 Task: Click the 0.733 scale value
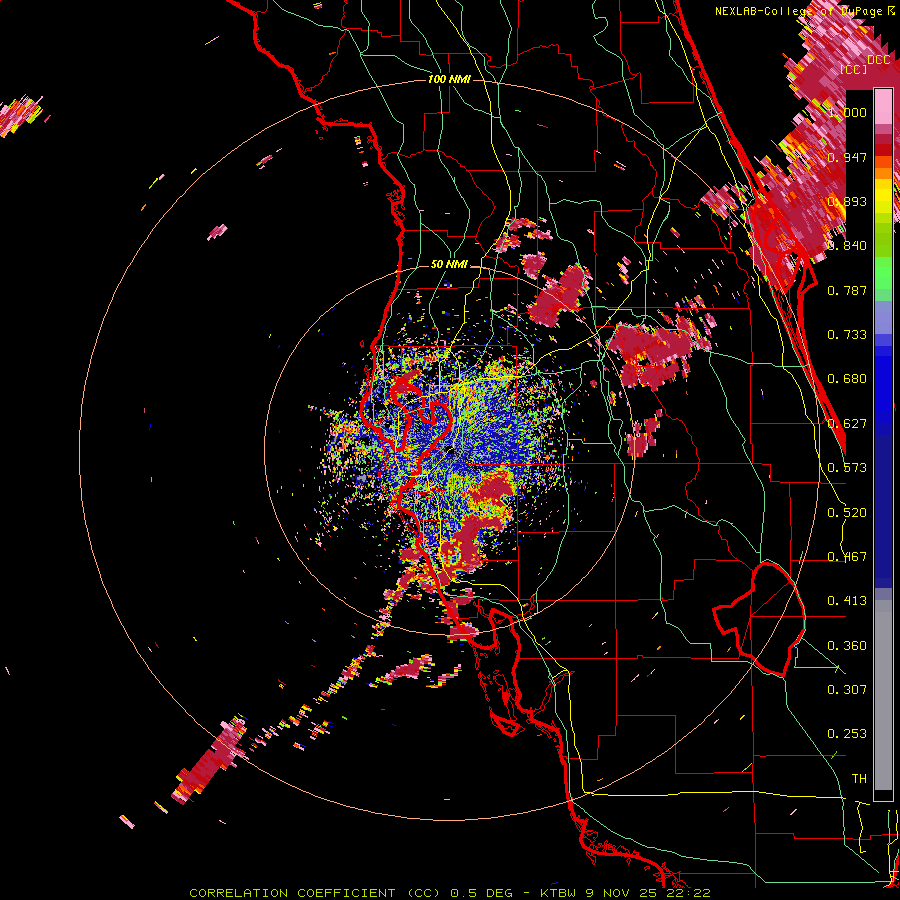[x=847, y=335]
